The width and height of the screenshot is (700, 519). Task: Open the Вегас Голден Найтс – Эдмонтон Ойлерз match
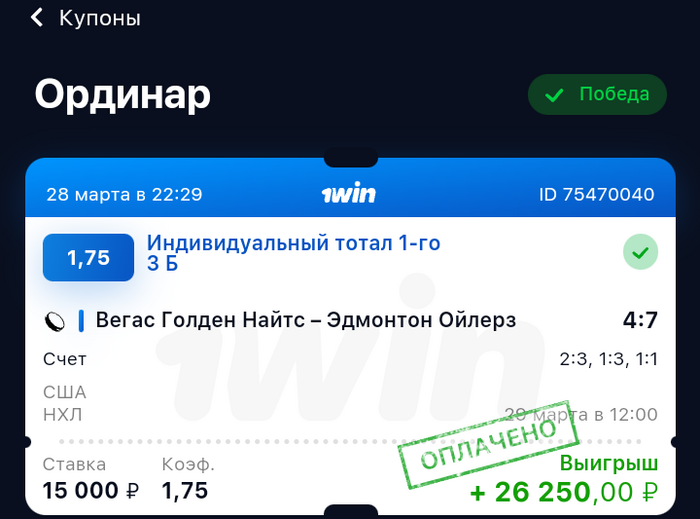[306, 320]
